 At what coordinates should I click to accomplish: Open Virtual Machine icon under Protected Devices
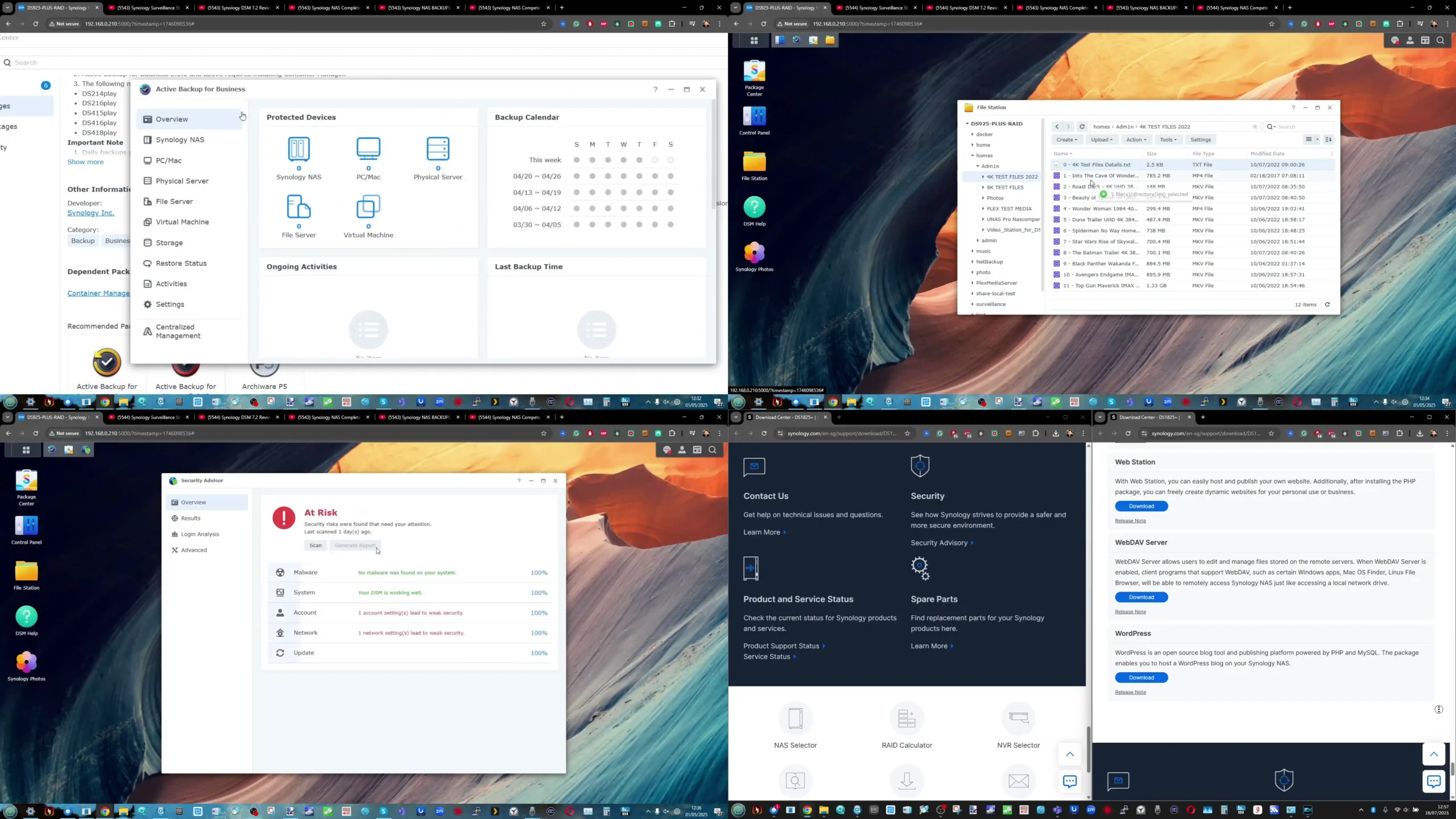click(x=368, y=206)
